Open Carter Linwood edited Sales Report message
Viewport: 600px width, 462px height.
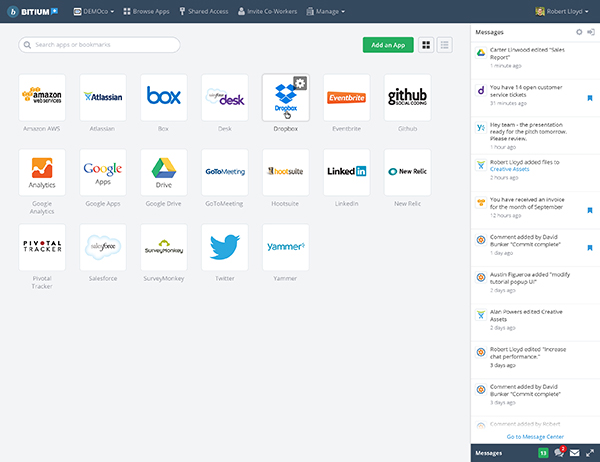click(535, 59)
